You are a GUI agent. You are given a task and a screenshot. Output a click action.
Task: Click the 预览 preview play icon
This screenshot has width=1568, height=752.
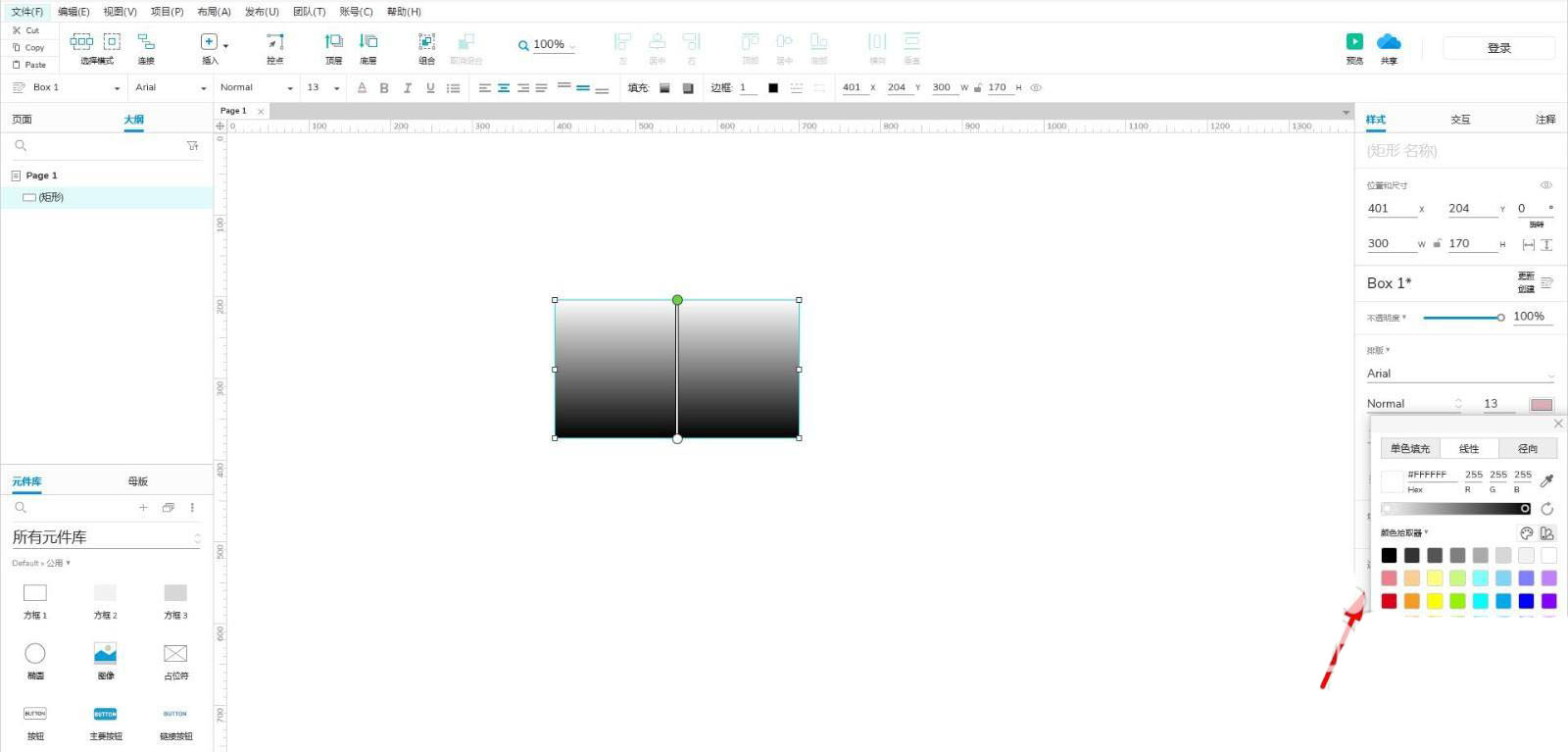click(x=1354, y=41)
